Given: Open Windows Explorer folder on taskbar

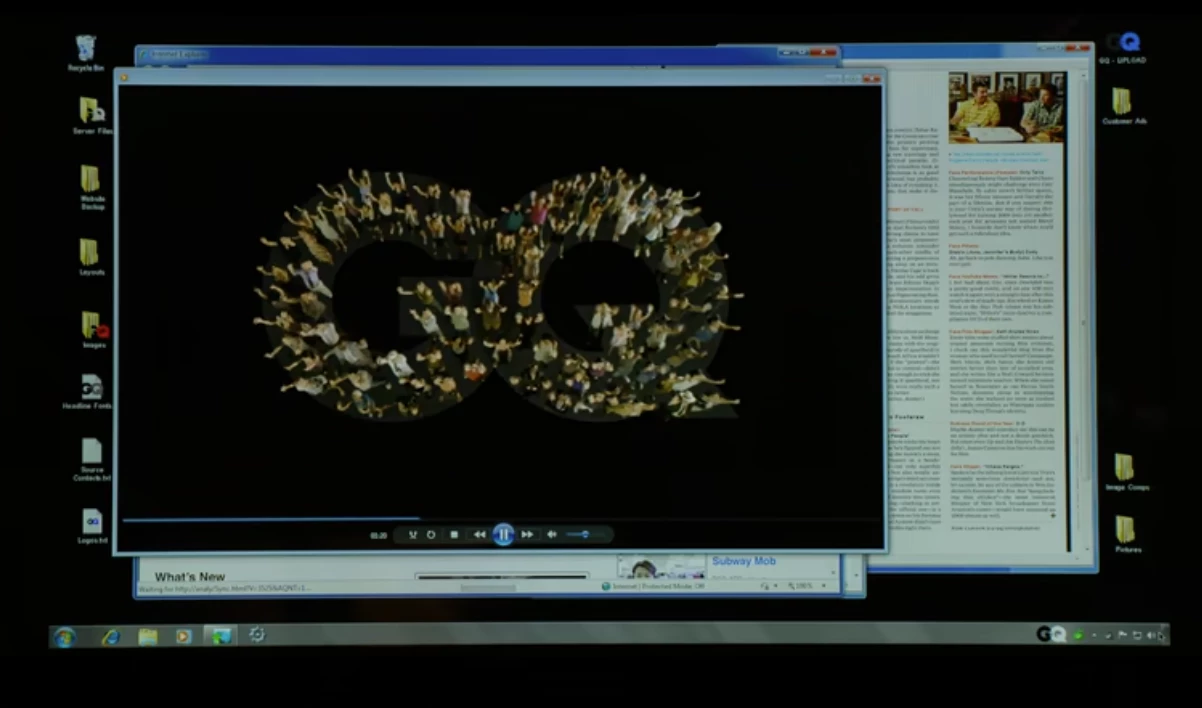Looking at the screenshot, I should click(148, 637).
